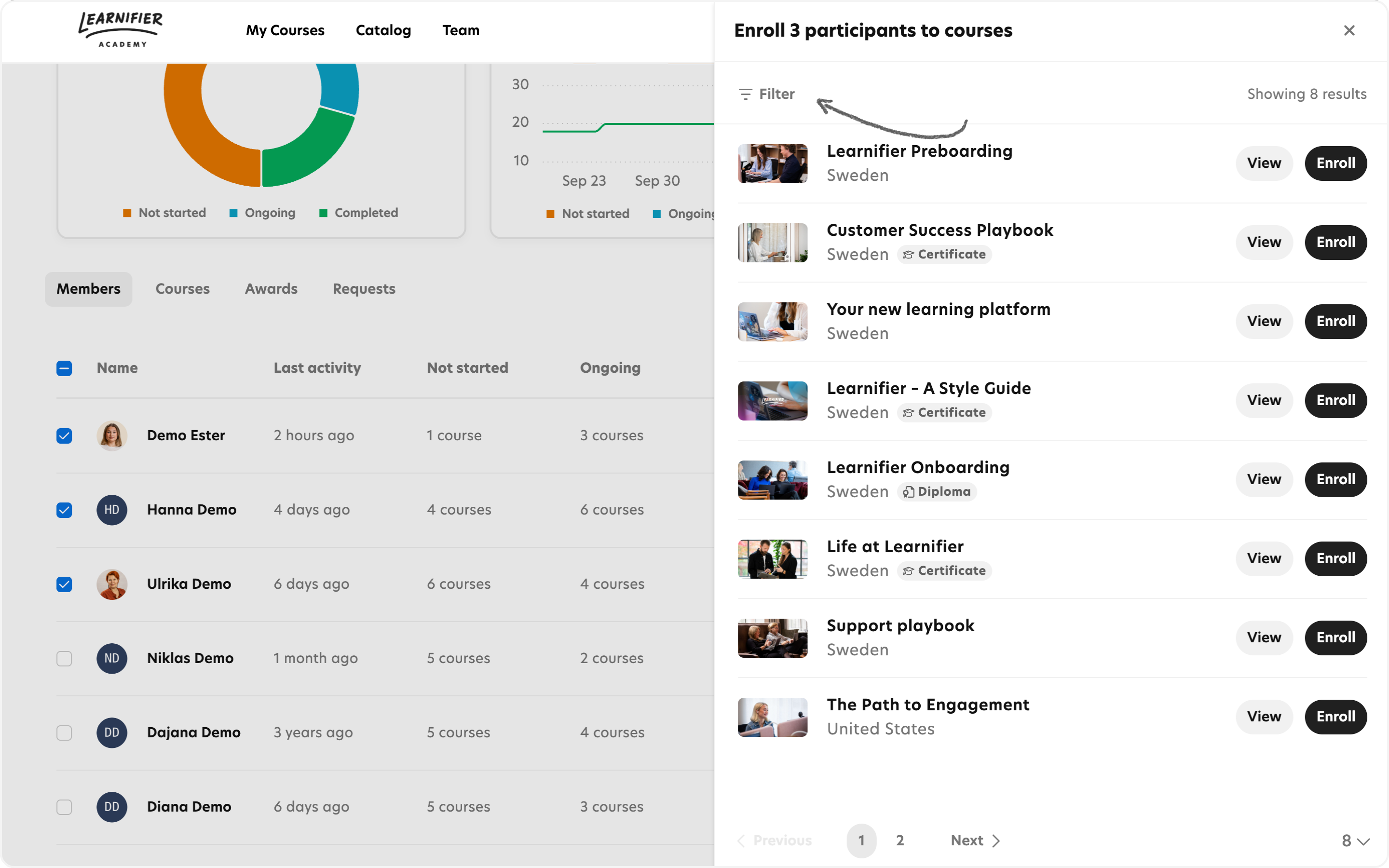The height and width of the screenshot is (868, 1389).
Task: Switch to the Awards tab
Action: pos(271,289)
